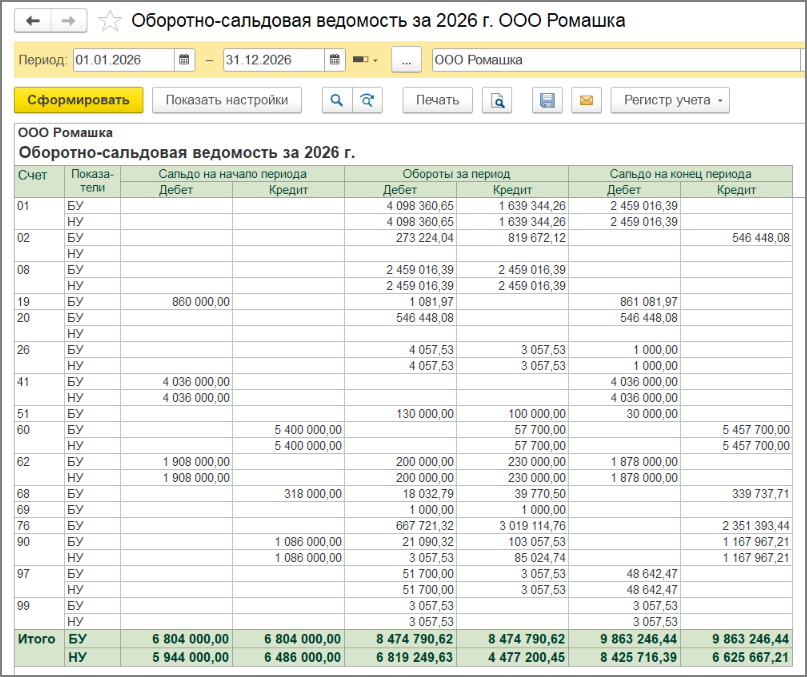The image size is (807, 677).
Task: Click the forward navigation arrow
Action: tap(68, 21)
